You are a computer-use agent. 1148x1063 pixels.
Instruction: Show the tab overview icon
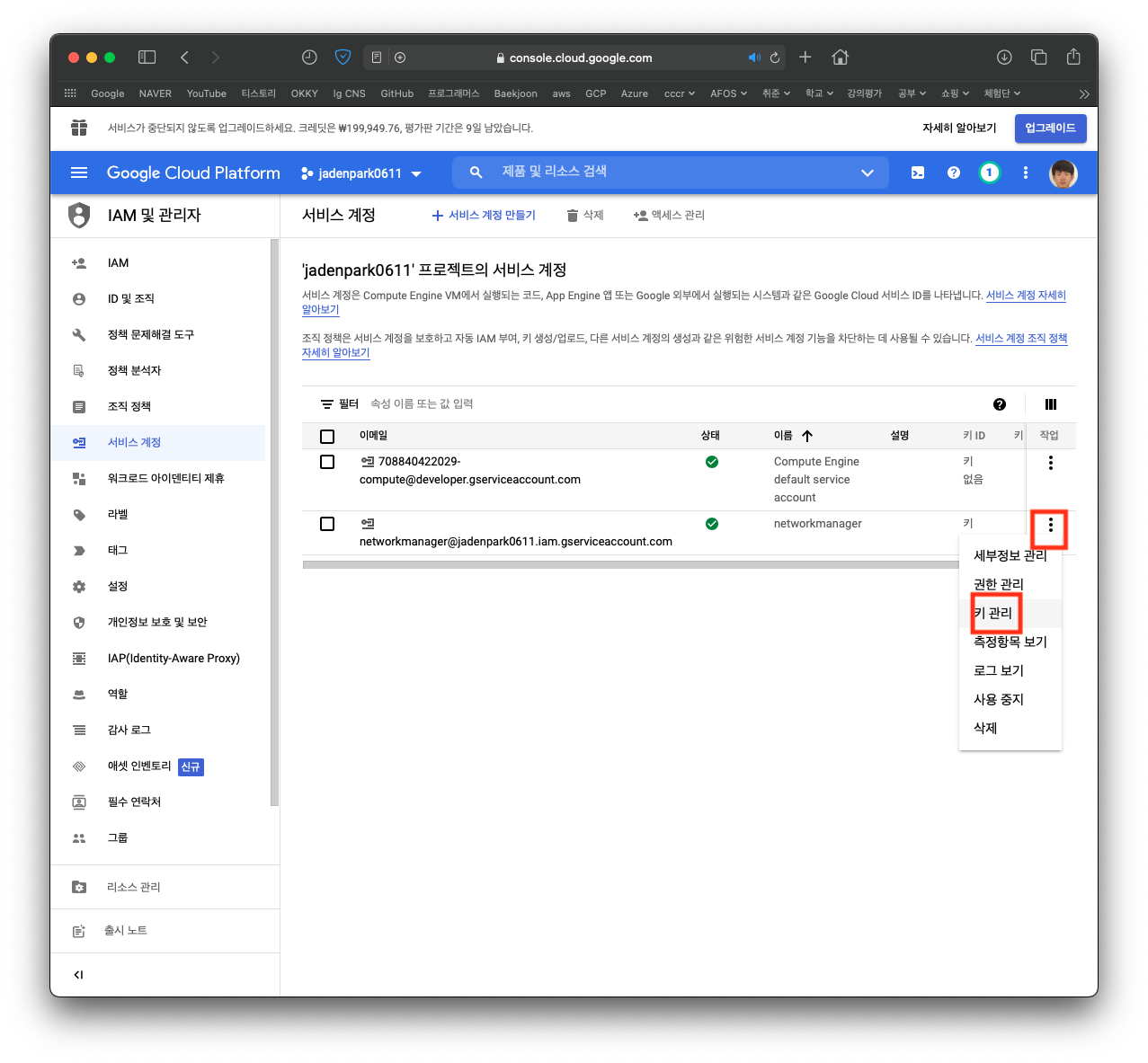pyautogui.click(x=1039, y=58)
